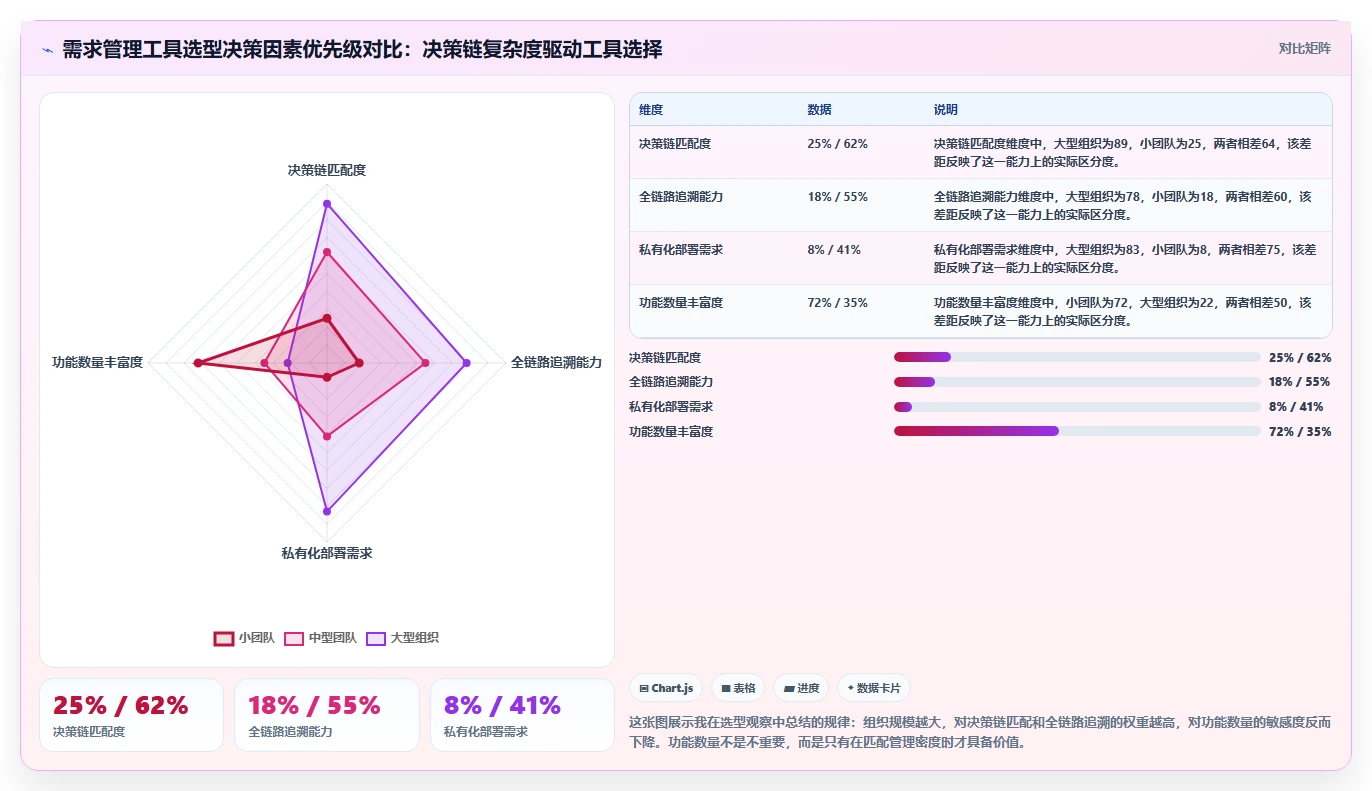Select the 全链路追溯能力 table row name
The height and width of the screenshot is (791, 1372).
tap(681, 197)
